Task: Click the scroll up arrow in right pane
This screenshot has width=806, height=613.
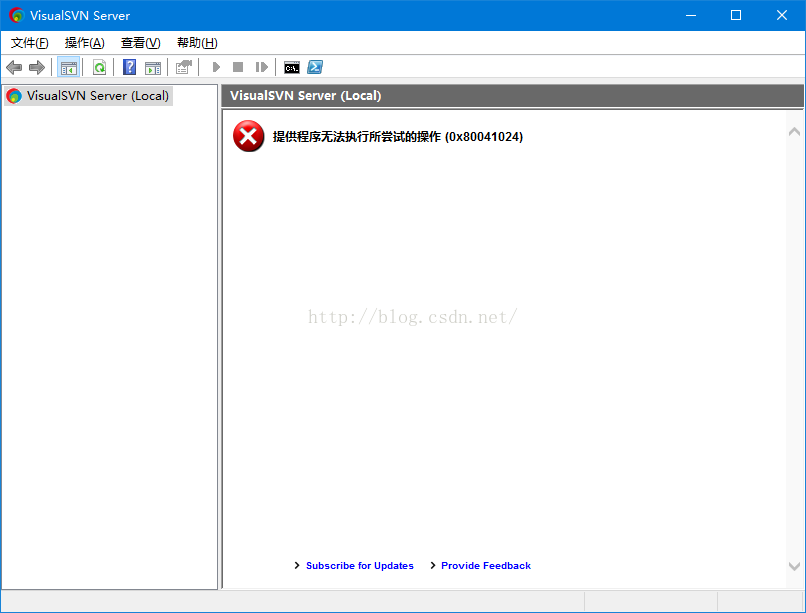Action: (794, 132)
